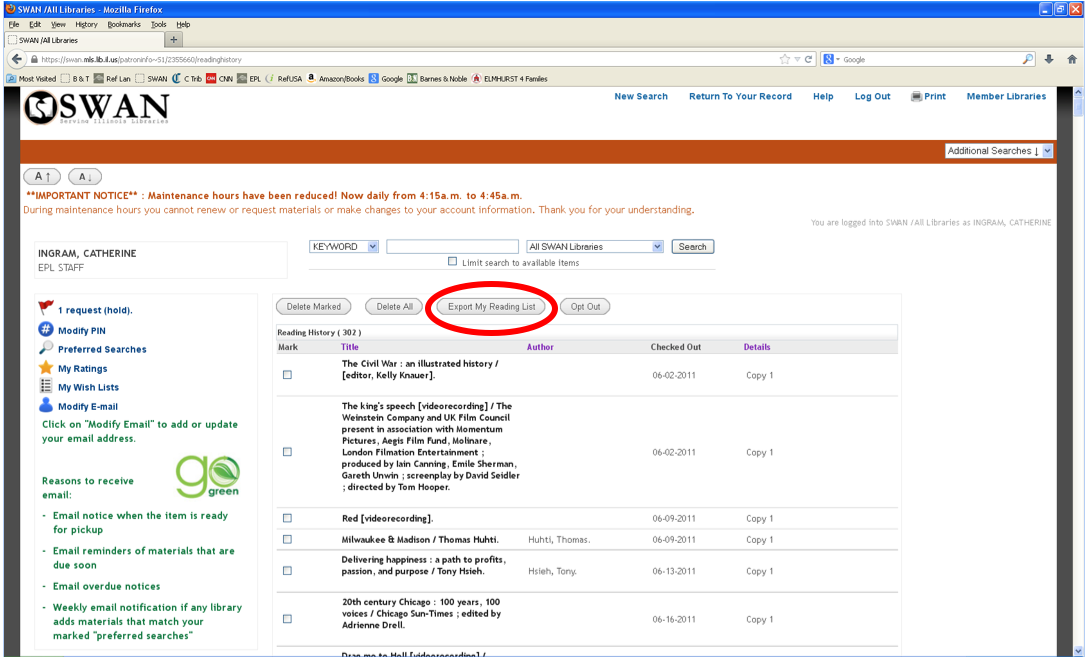This screenshot has width=1086, height=657.
Task: Click the browser Back arrow button
Action: [x=17, y=60]
